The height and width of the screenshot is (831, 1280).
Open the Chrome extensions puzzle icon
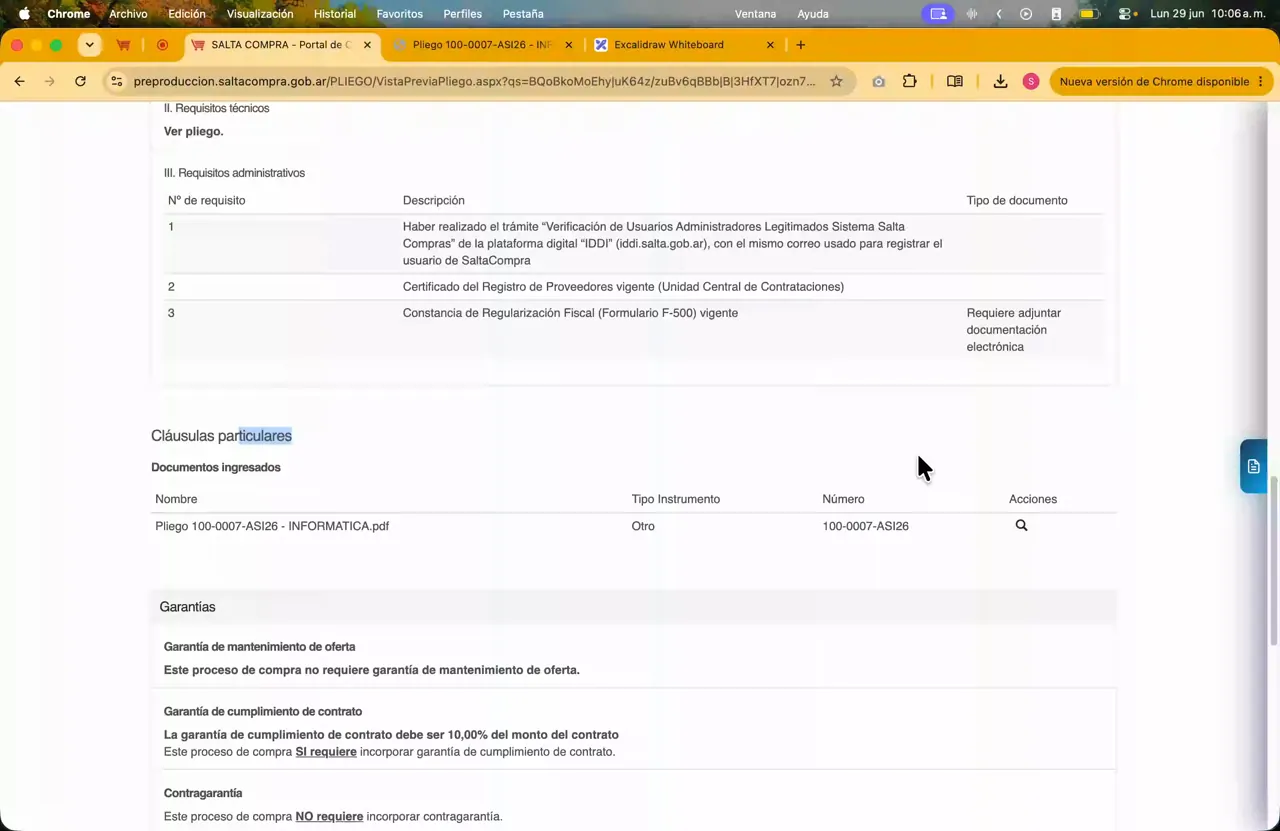click(909, 81)
